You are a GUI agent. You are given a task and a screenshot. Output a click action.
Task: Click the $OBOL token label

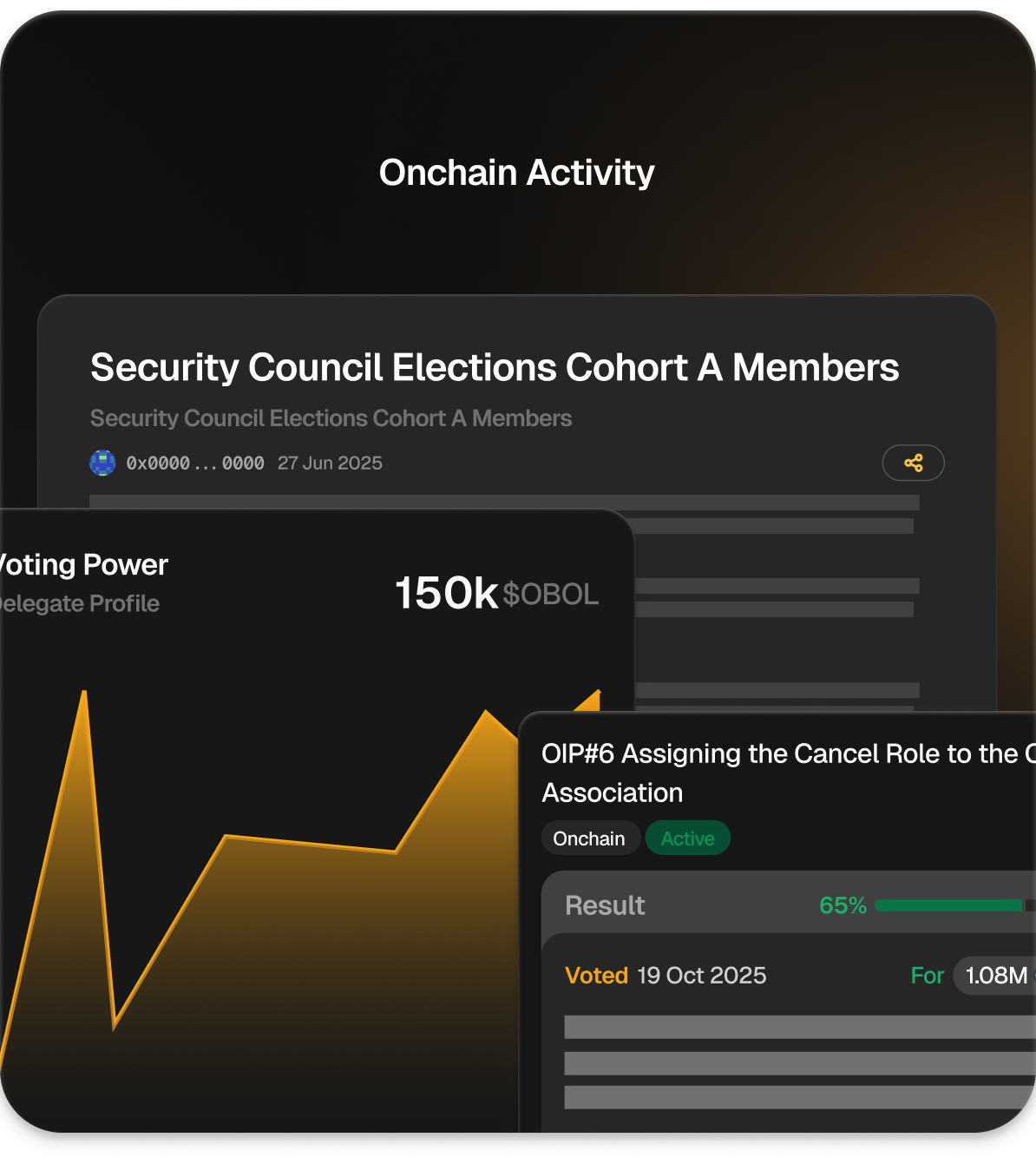(x=550, y=595)
